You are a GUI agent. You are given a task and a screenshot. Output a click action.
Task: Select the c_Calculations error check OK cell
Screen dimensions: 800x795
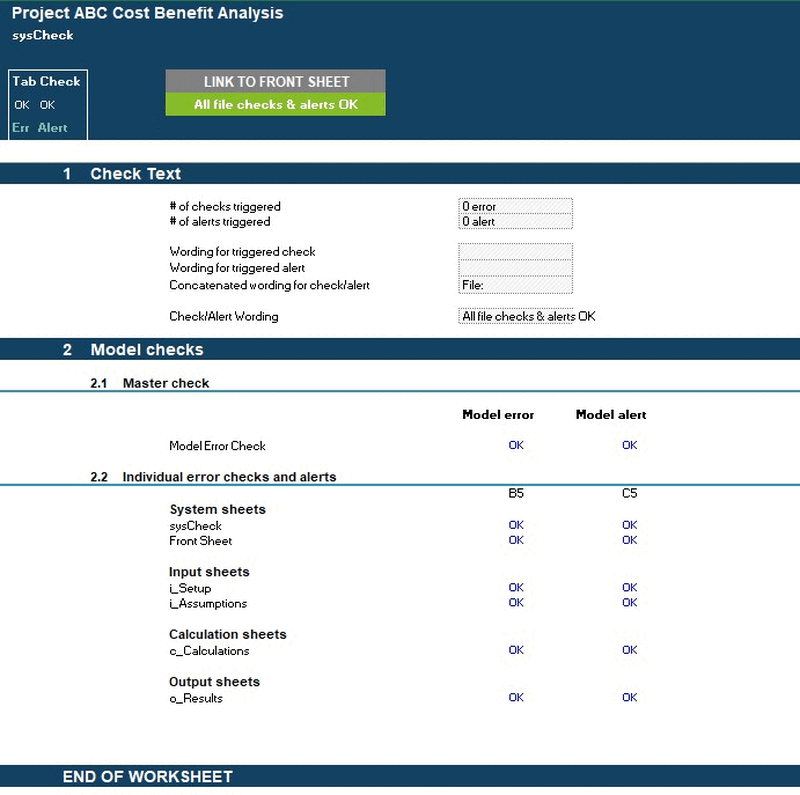pos(515,650)
